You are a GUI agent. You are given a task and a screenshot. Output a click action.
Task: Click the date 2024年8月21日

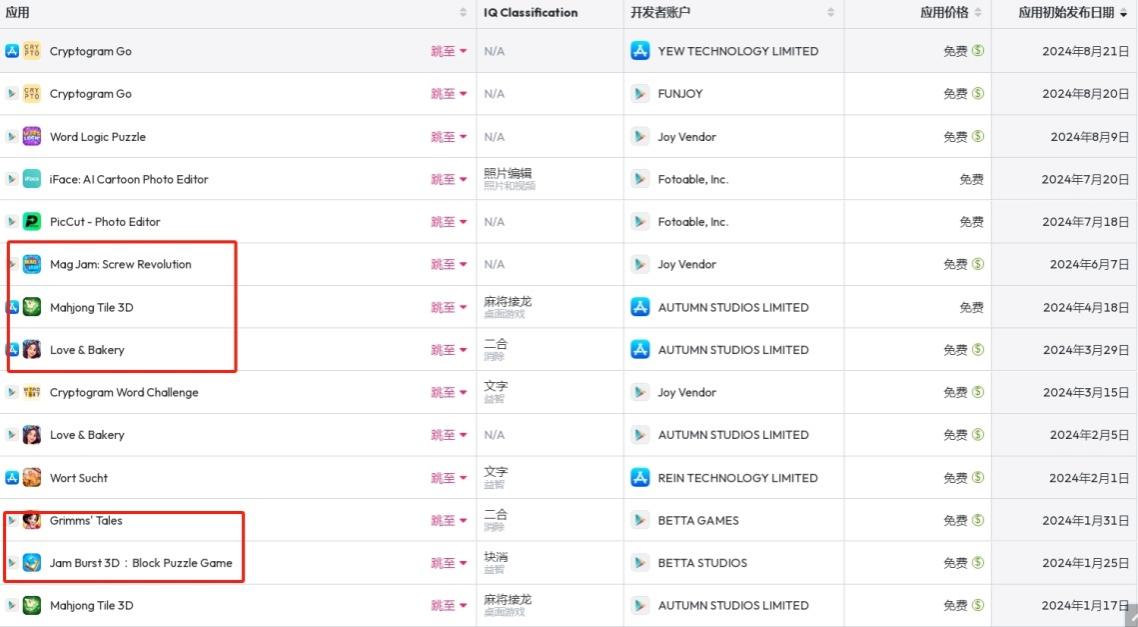click(1086, 51)
